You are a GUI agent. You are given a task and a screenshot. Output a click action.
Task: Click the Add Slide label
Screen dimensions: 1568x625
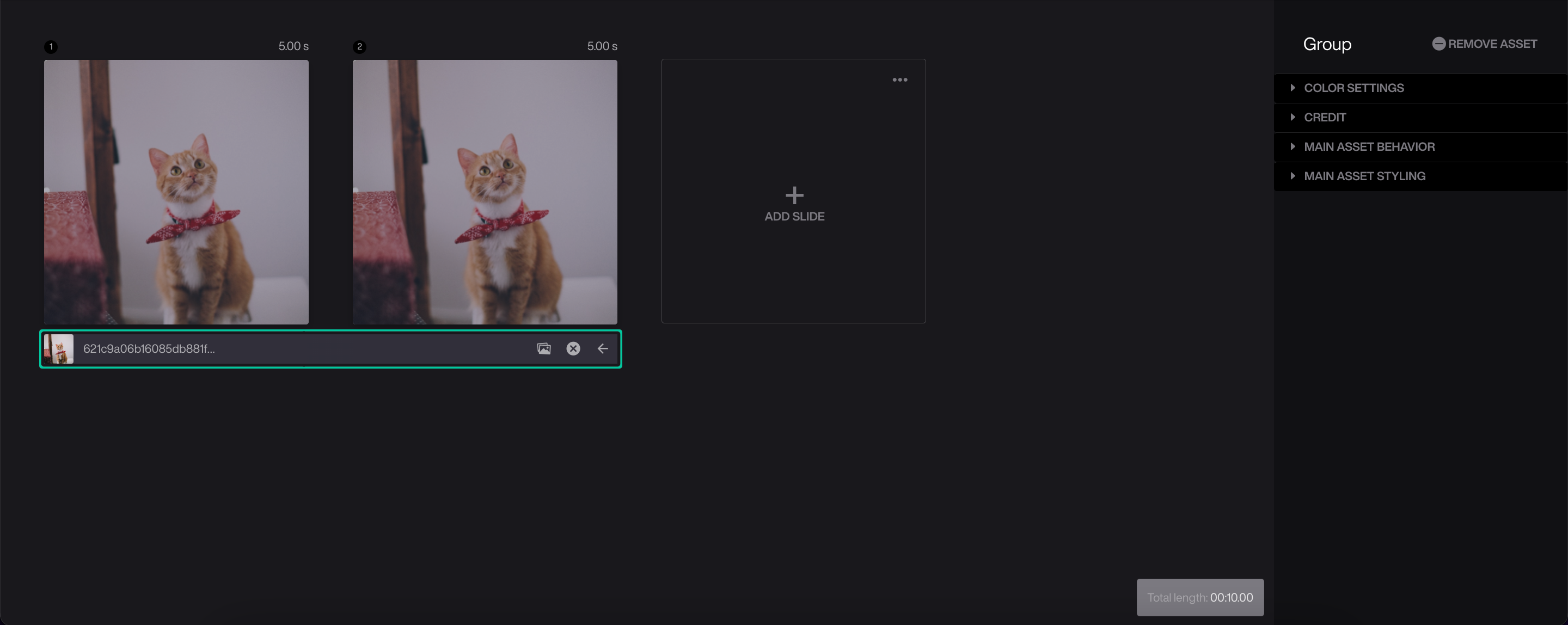pyautogui.click(x=794, y=217)
